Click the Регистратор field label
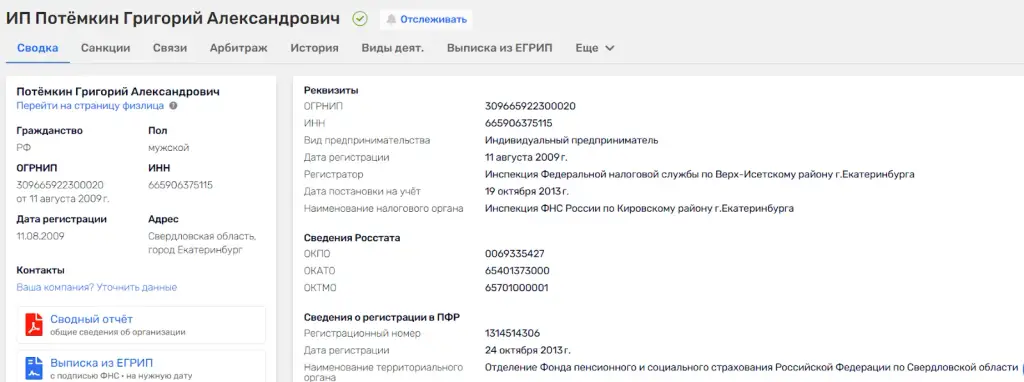Screen dimensions: 1024x382 click(x=334, y=174)
